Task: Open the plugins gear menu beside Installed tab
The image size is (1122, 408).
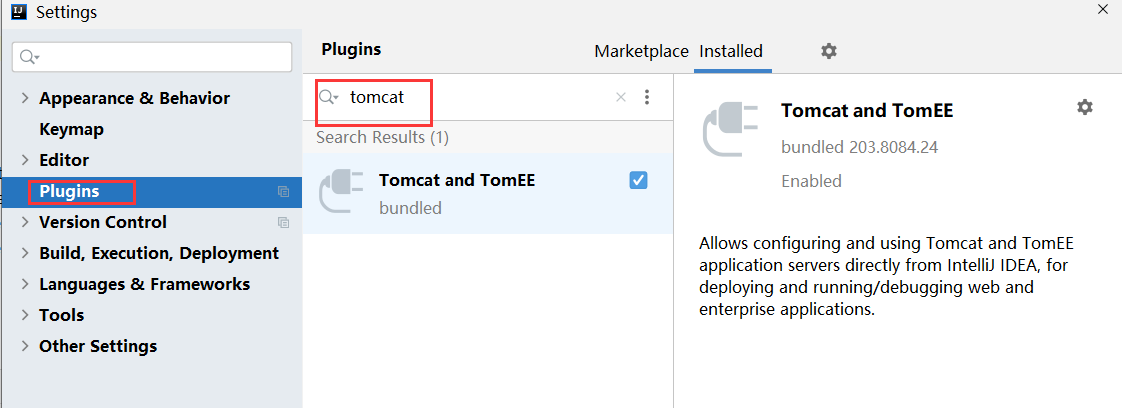Action: (828, 51)
